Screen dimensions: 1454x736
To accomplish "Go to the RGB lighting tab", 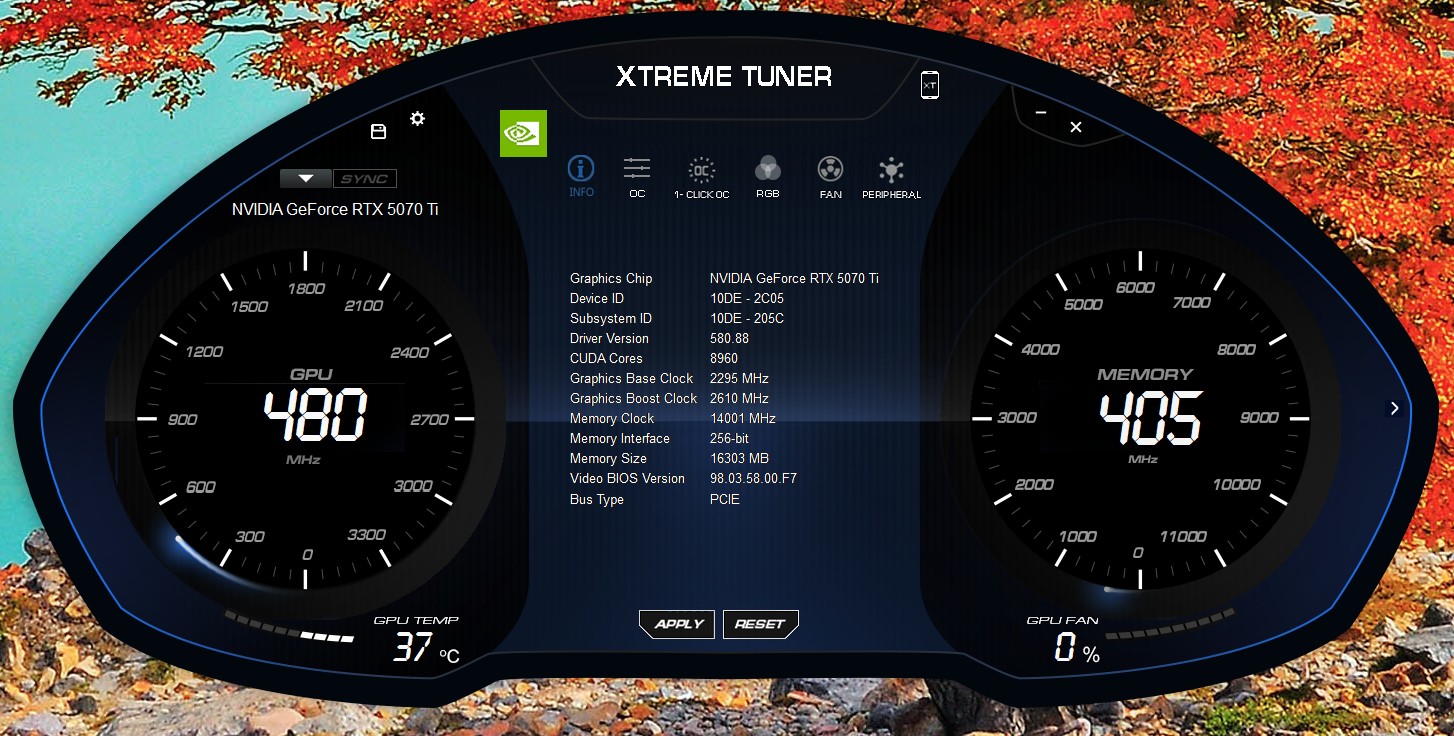I will pyautogui.click(x=768, y=177).
